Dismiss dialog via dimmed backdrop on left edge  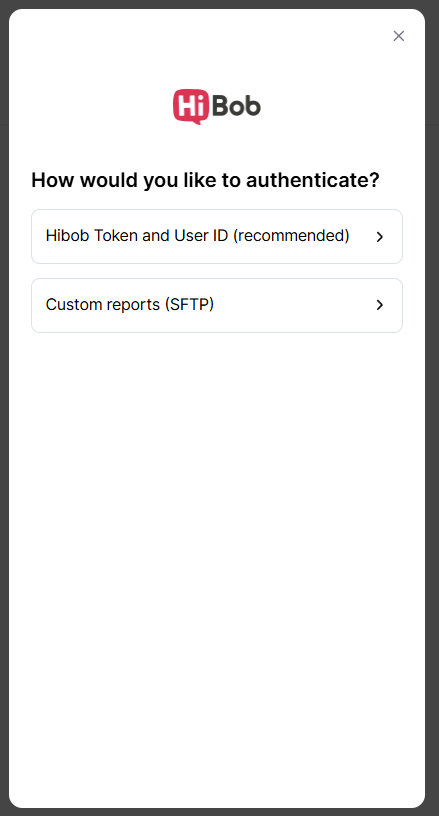point(4,416)
